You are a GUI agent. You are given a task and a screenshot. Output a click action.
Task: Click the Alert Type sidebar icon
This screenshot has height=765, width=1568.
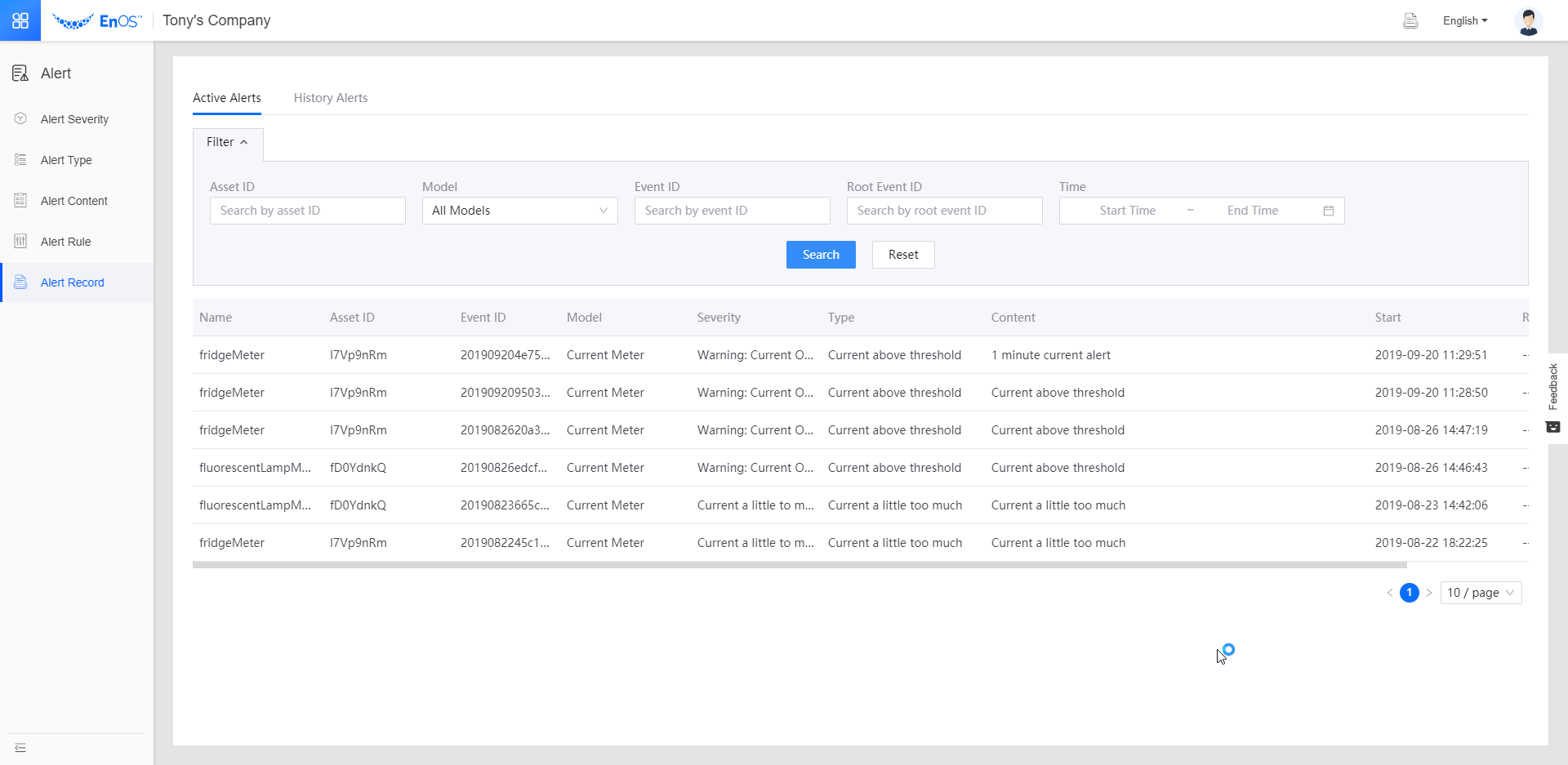[x=21, y=160]
